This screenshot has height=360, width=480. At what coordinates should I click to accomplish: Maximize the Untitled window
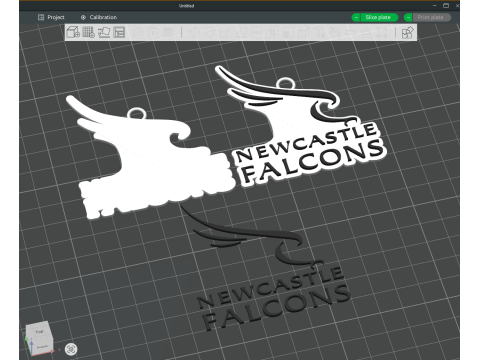click(x=446, y=5)
